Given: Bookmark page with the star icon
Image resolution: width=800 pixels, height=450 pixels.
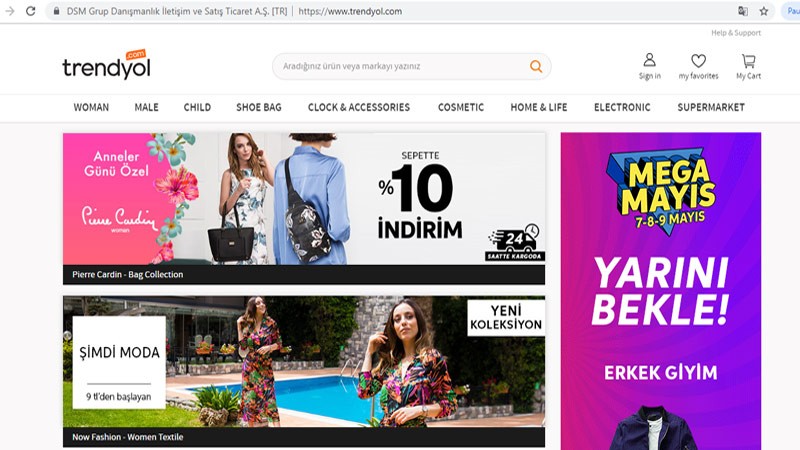Looking at the screenshot, I should tap(764, 11).
